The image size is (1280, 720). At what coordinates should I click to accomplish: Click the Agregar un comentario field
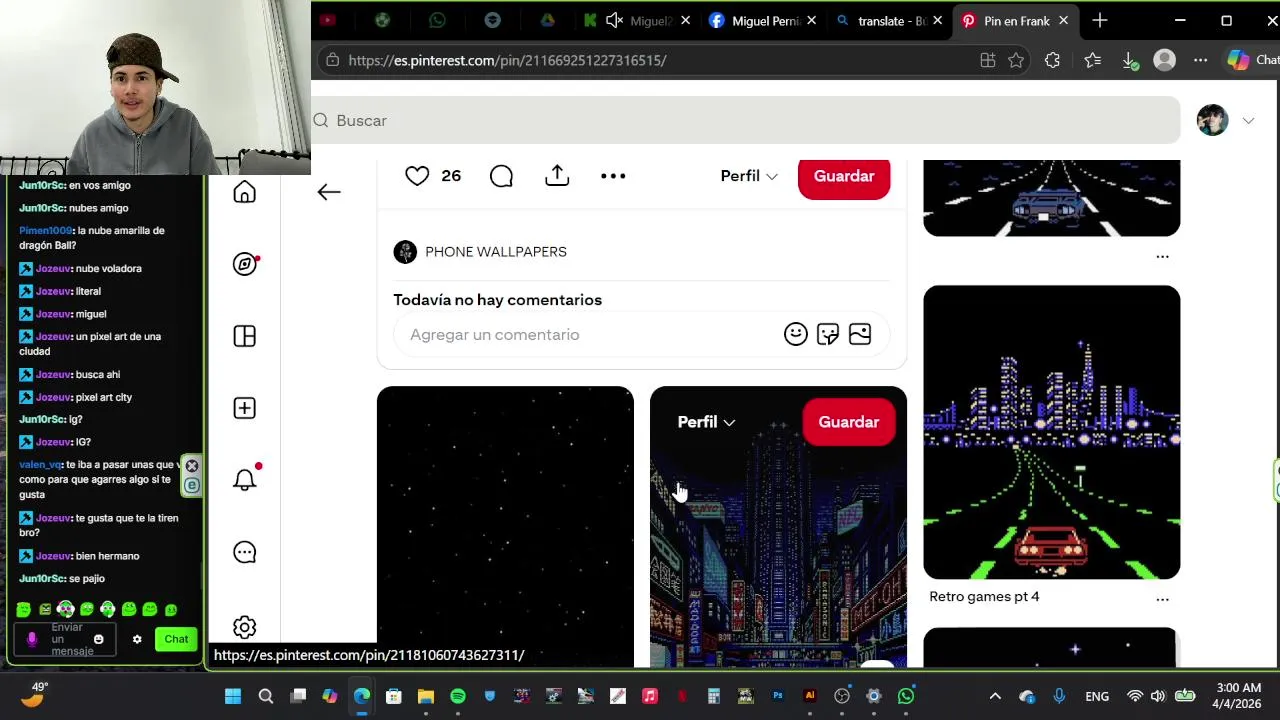[x=642, y=334]
